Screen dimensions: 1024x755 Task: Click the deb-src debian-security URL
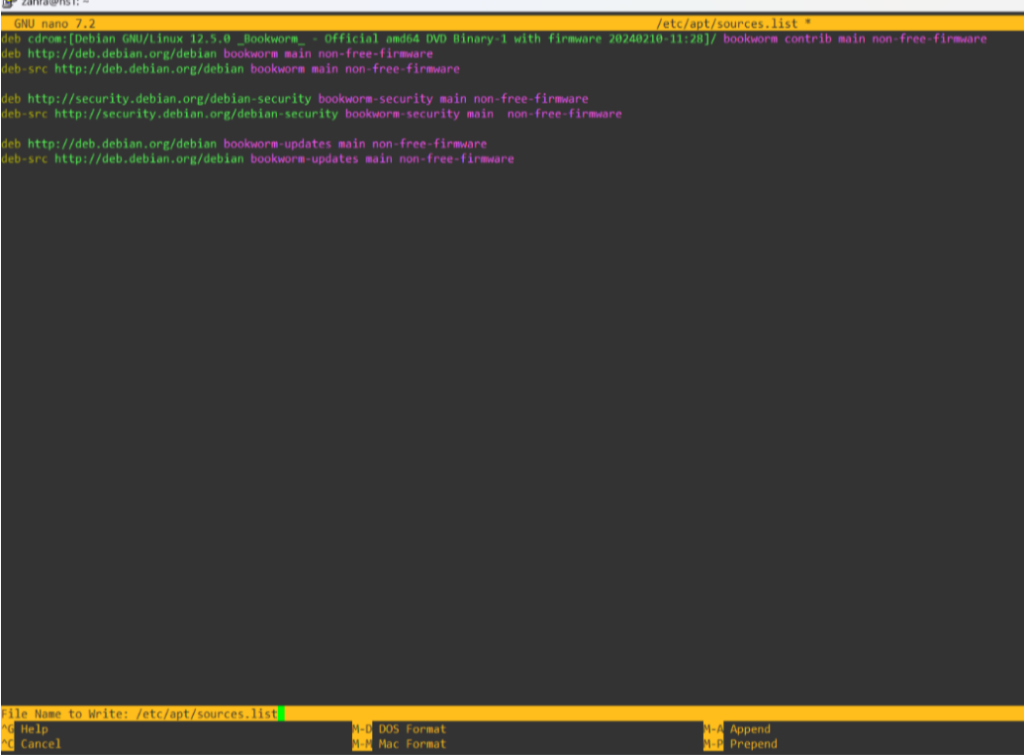[x=196, y=114]
